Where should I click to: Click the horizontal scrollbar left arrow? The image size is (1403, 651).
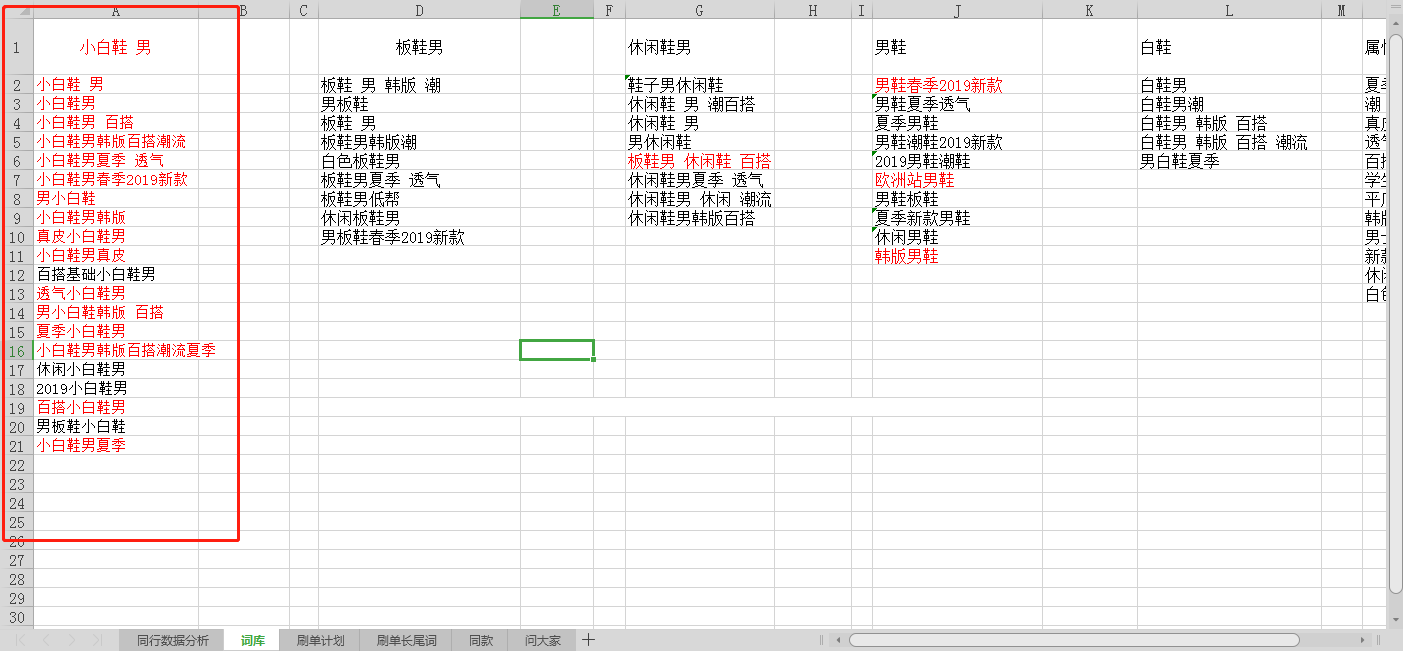pyautogui.click(x=839, y=640)
